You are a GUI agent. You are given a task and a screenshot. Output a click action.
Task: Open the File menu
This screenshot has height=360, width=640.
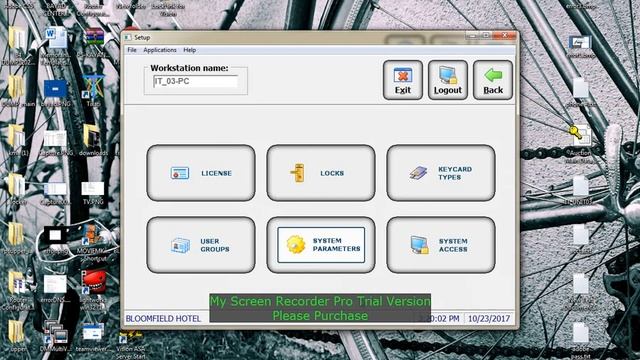click(x=132, y=50)
